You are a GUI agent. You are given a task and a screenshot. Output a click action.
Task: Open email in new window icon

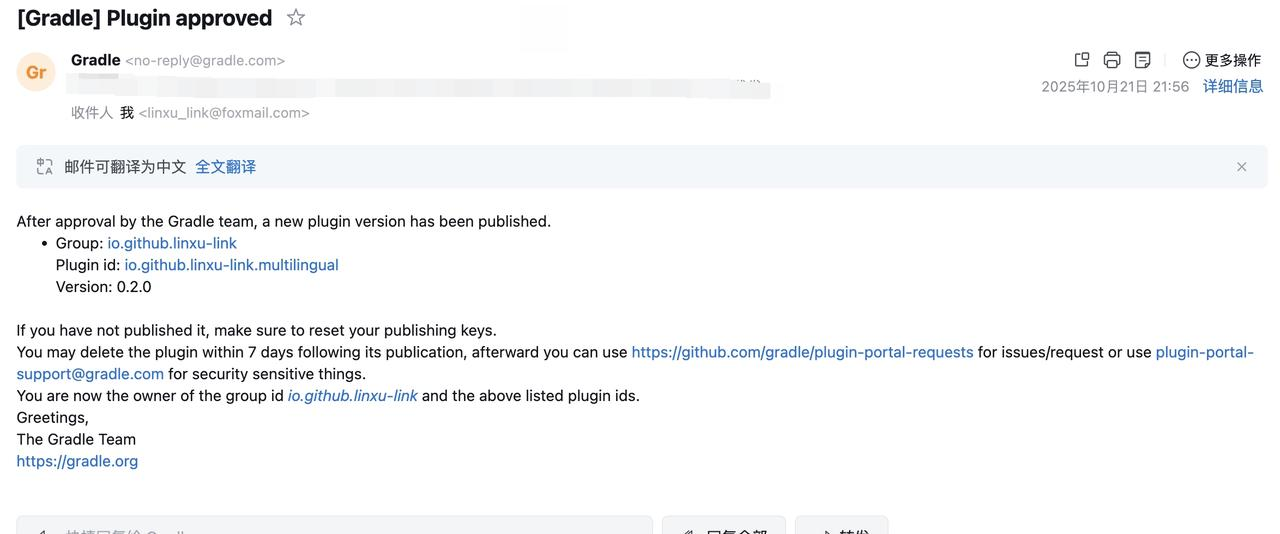(1081, 60)
